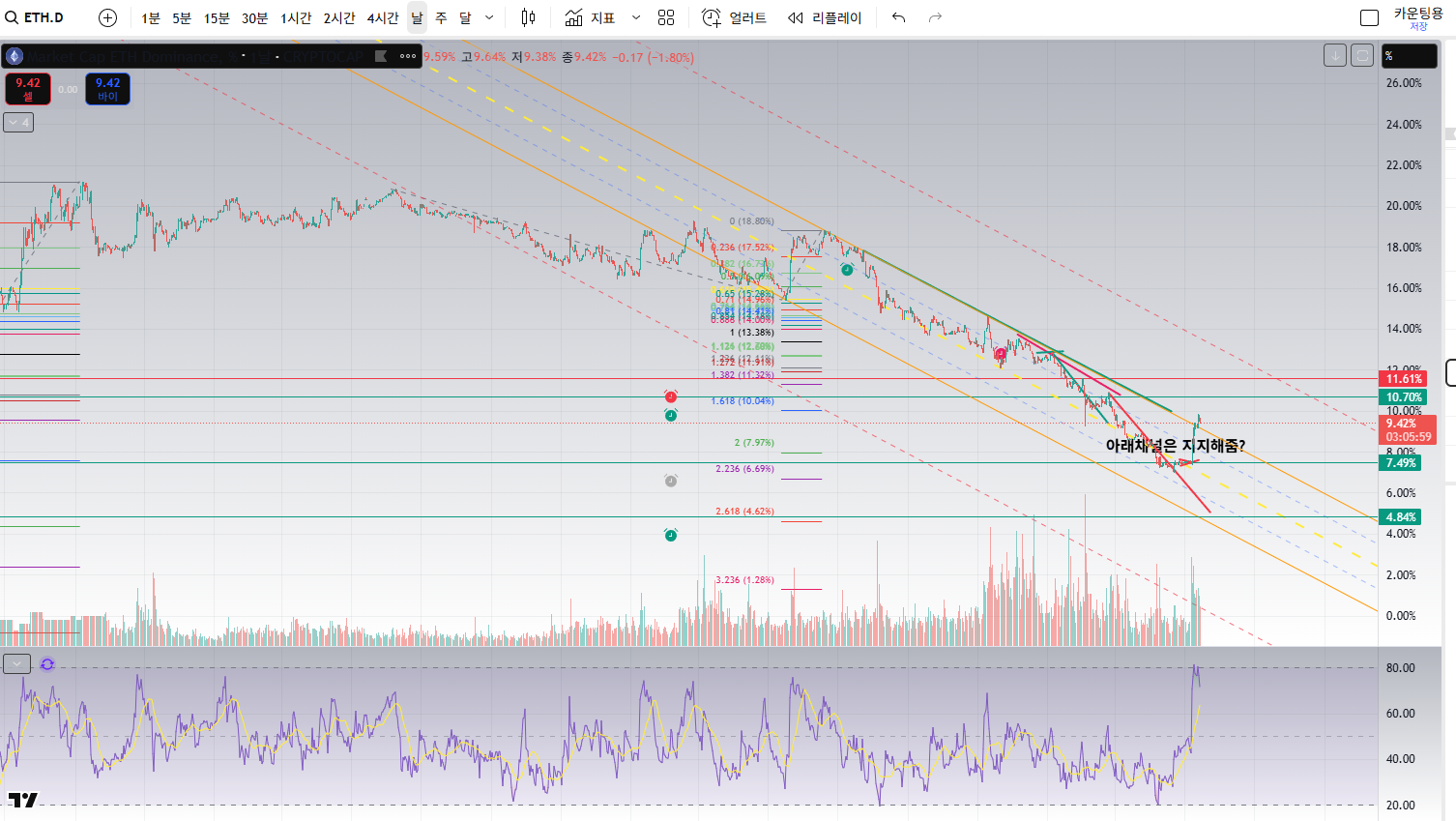Select the daily 날 timeframe
This screenshot has height=821, width=1456.
click(x=417, y=18)
